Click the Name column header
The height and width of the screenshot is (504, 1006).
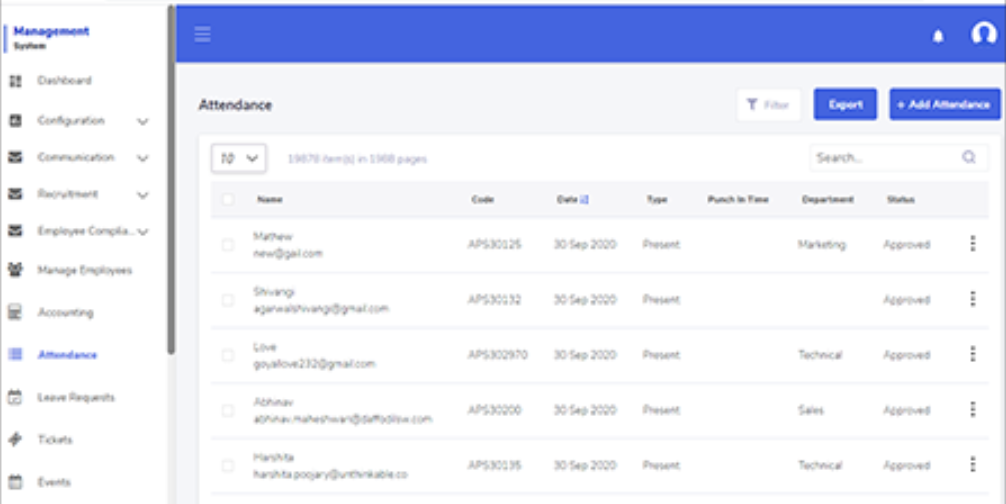tap(269, 199)
